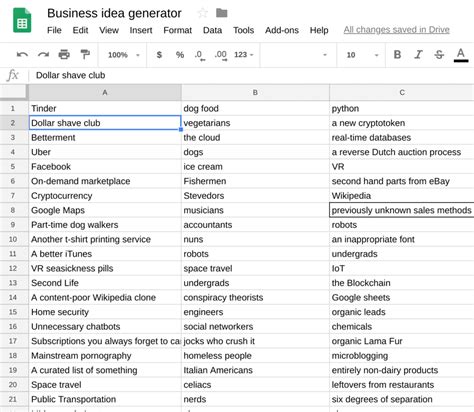474x412 pixels.
Task: Click cell containing Tinder
Action: pos(105,108)
